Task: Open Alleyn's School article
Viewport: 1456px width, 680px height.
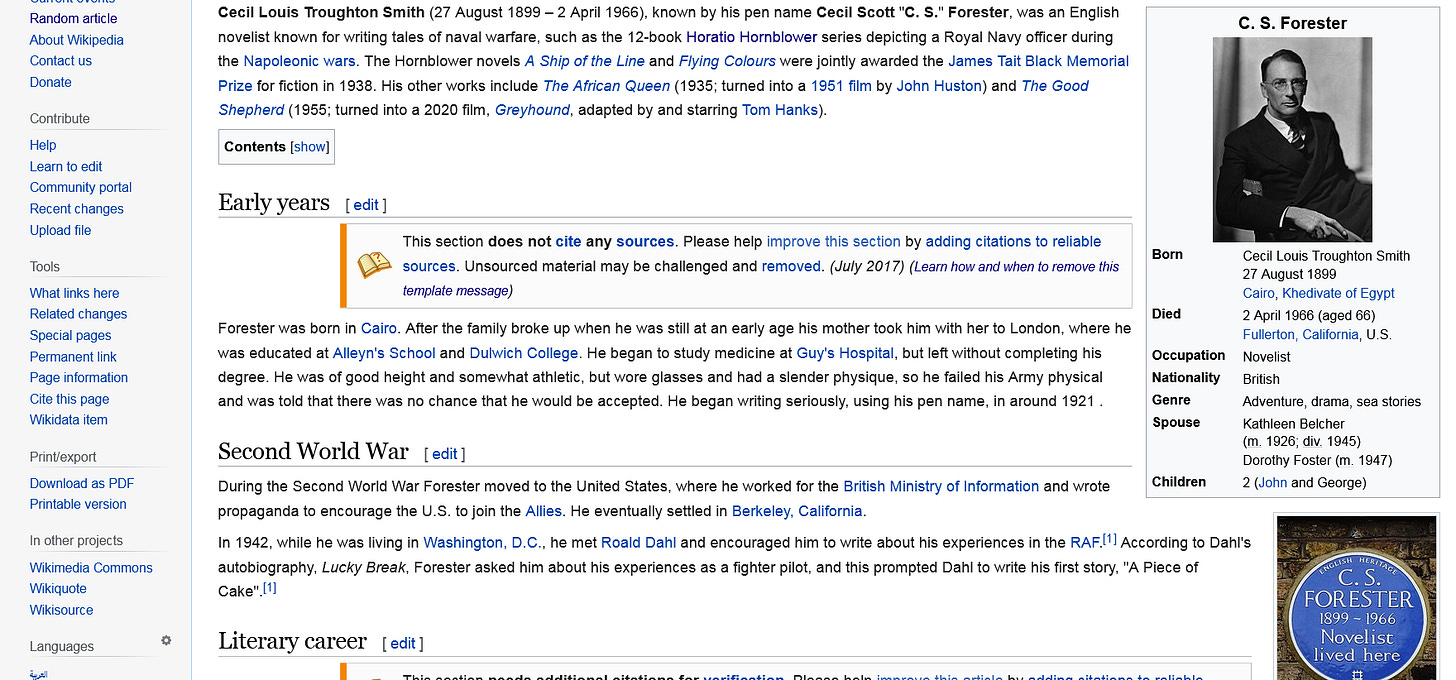Action: 384,353
